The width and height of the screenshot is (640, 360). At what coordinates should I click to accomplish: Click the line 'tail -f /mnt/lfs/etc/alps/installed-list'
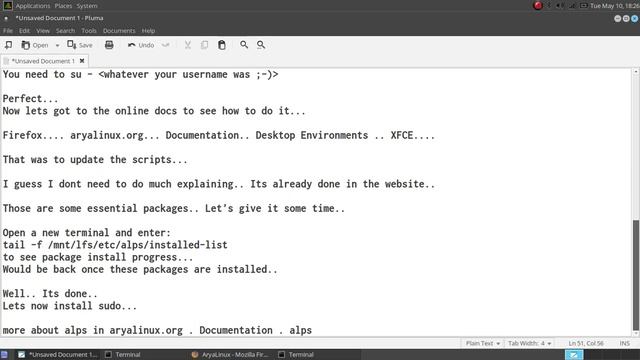(x=115, y=245)
